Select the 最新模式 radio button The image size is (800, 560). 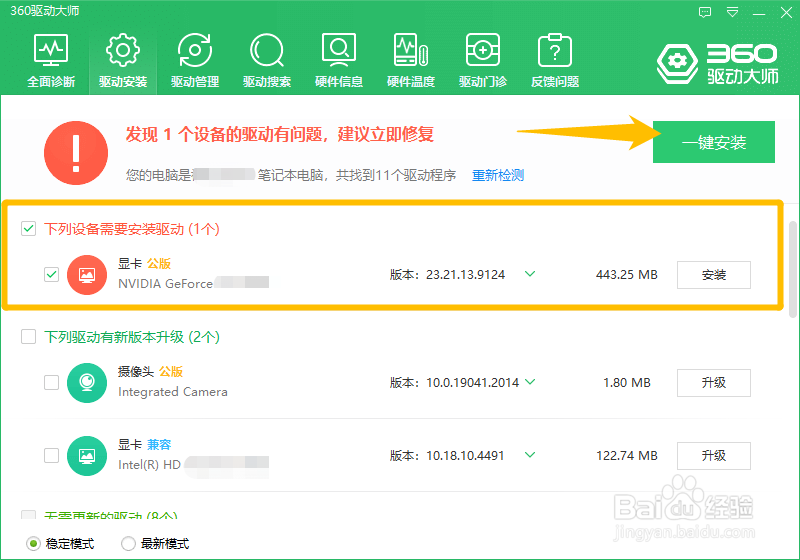(128, 544)
